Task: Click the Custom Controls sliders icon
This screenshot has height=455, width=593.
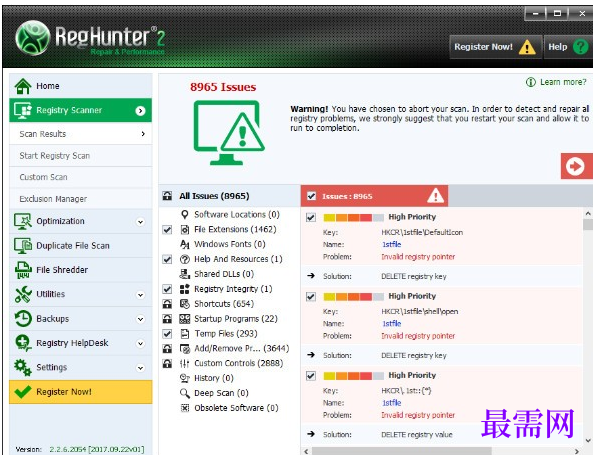Action: [x=185, y=363]
